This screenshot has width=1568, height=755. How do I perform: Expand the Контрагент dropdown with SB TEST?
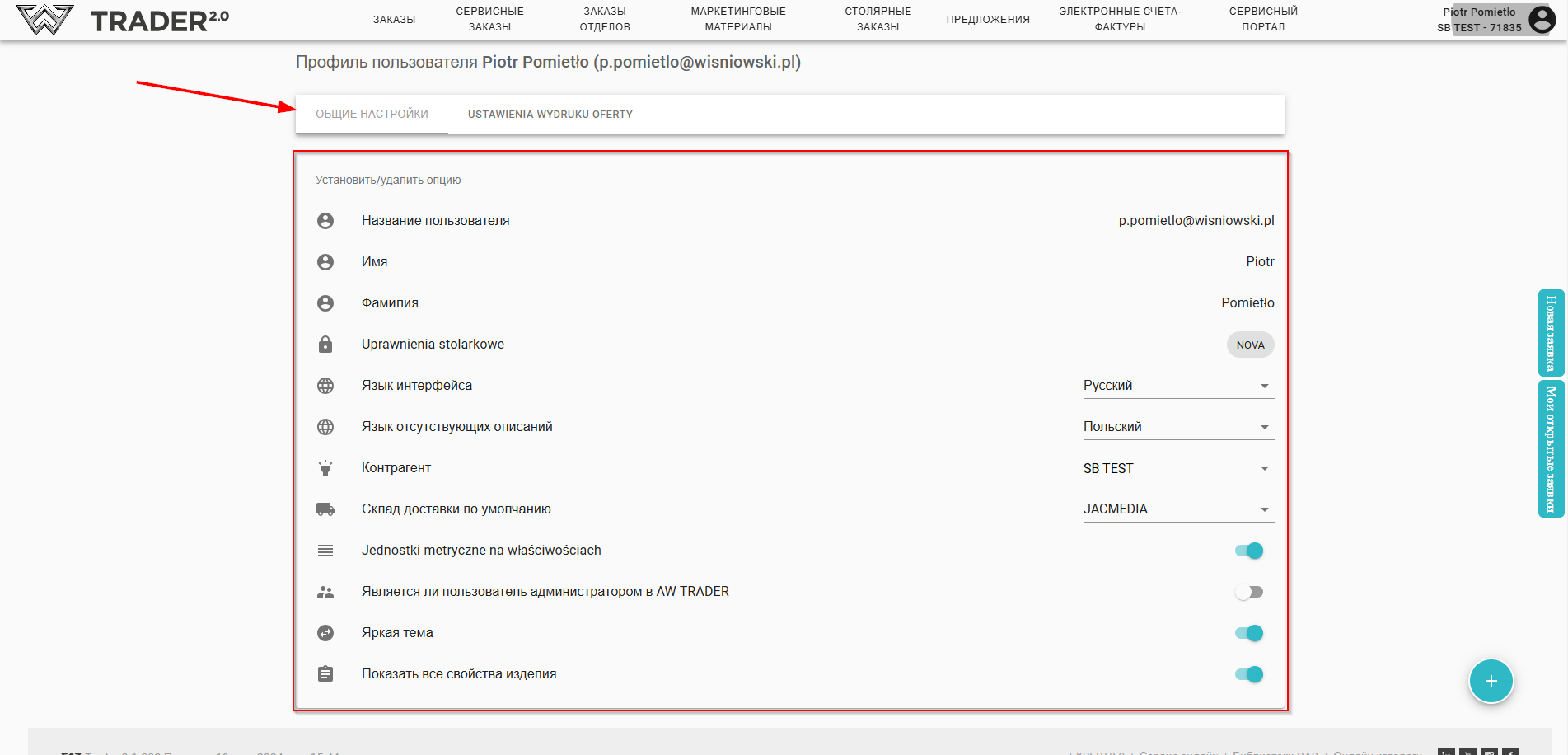pyautogui.click(x=1177, y=468)
